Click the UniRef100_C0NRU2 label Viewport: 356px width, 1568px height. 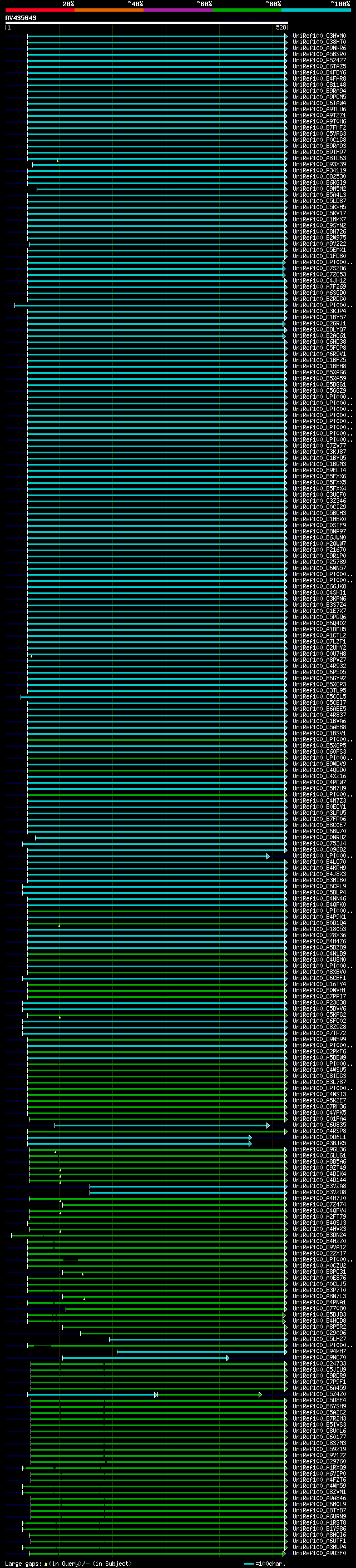click(319, 838)
